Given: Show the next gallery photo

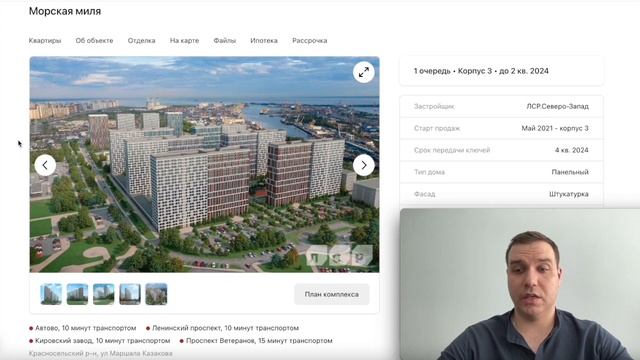Looking at the screenshot, I should click(363, 165).
